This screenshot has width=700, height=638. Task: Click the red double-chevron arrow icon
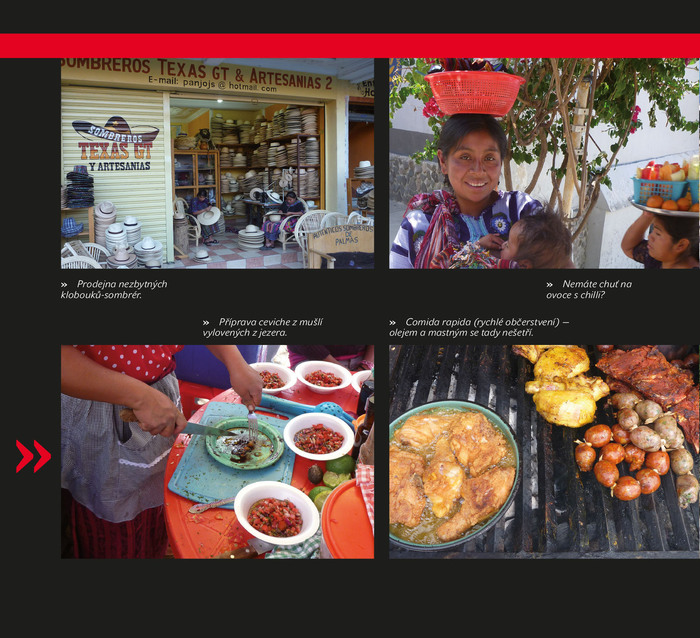(x=33, y=456)
